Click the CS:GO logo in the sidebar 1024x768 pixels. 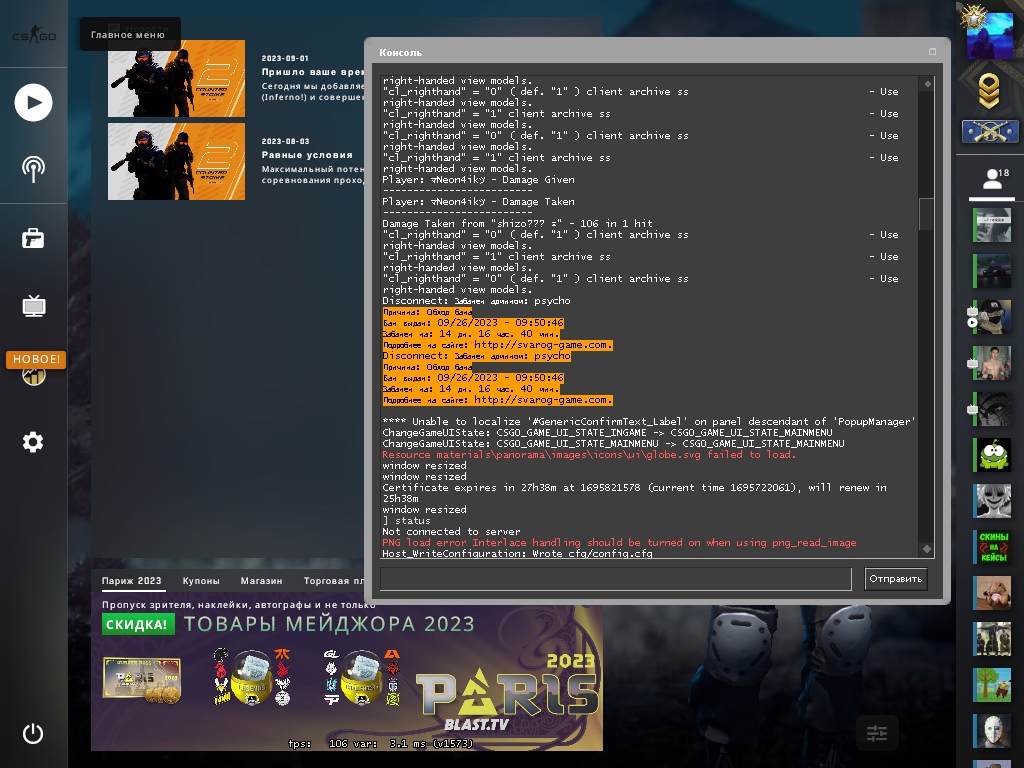coord(34,34)
